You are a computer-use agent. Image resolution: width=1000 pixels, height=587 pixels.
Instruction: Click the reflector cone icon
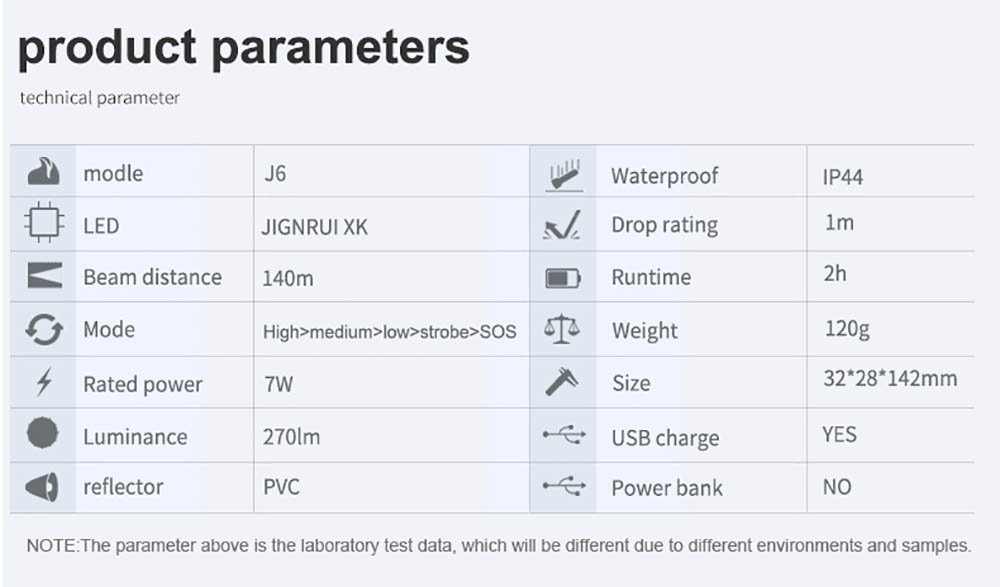[x=43, y=487]
